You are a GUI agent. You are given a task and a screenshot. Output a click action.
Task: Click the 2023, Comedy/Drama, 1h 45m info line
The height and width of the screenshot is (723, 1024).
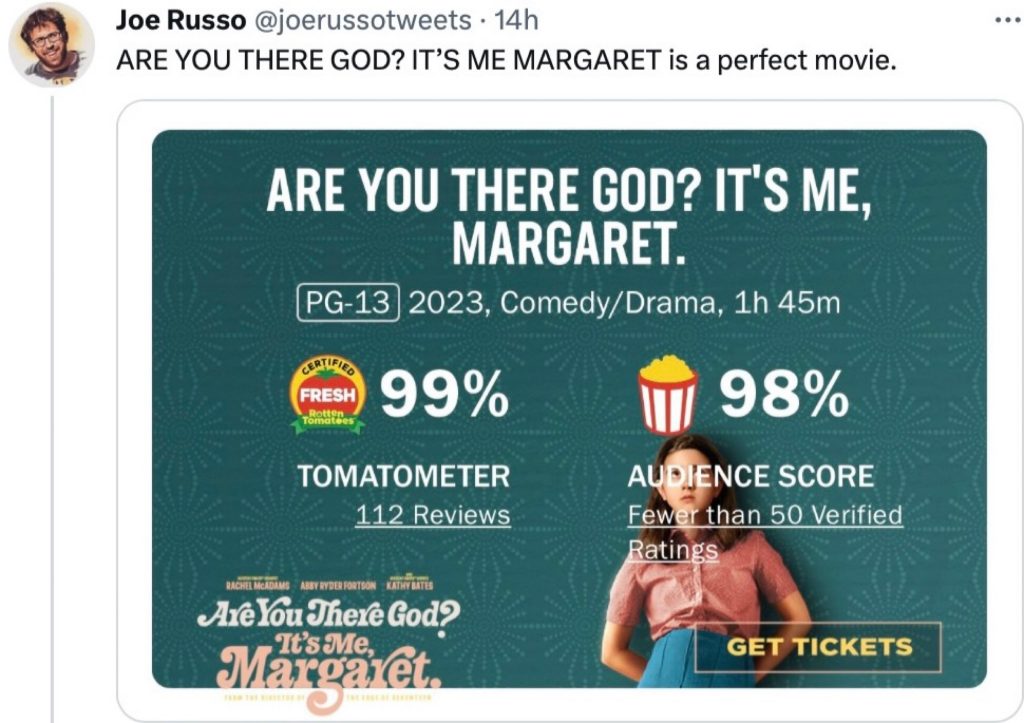[x=623, y=302]
